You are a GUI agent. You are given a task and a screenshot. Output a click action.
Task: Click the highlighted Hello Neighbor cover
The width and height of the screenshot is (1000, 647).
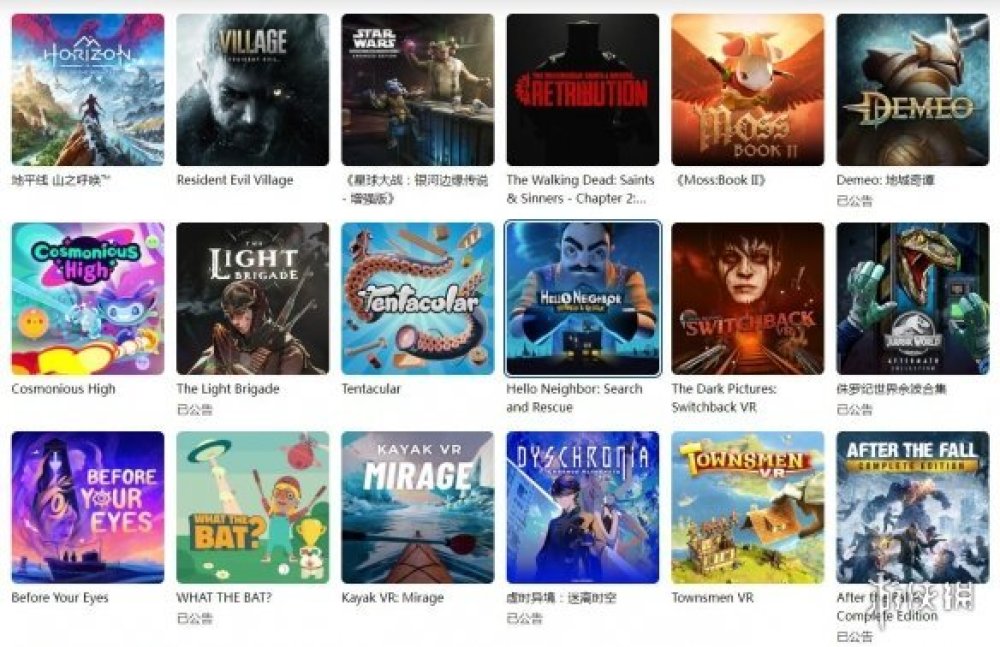pyautogui.click(x=583, y=299)
